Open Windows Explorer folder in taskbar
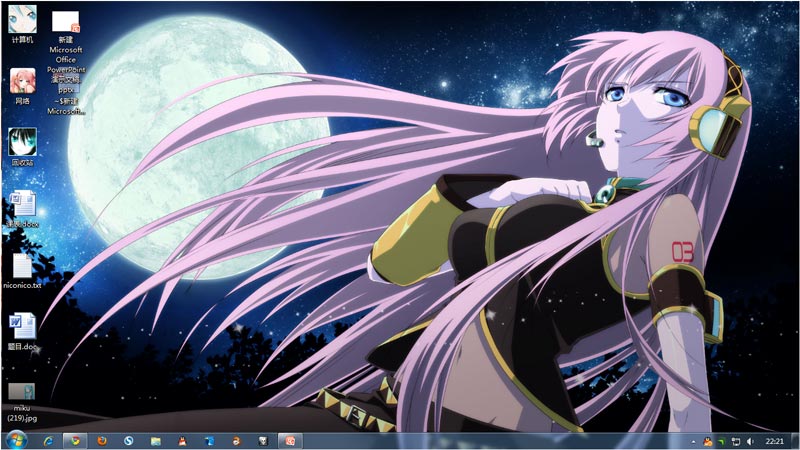This screenshot has height=450, width=800. coord(156,441)
